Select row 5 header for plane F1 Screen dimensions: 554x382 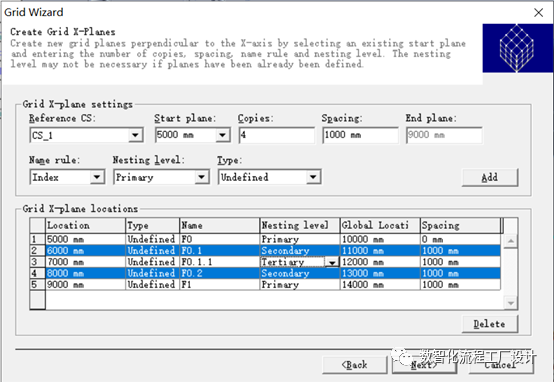[37, 284]
